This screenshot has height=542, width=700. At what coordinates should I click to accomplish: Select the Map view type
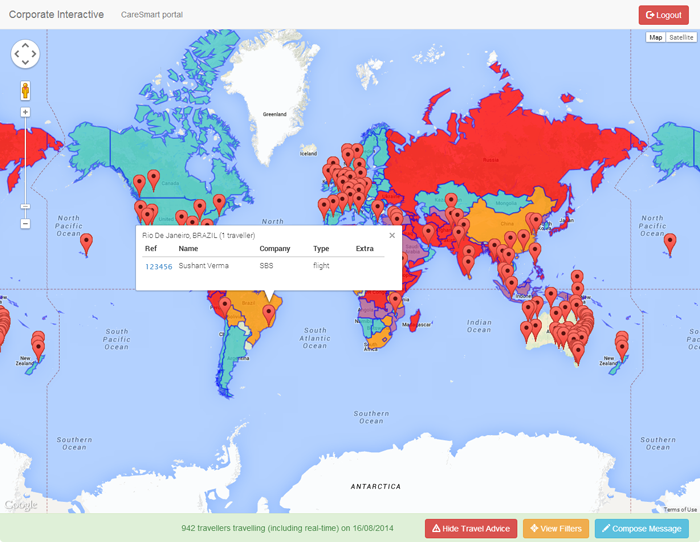pos(656,38)
